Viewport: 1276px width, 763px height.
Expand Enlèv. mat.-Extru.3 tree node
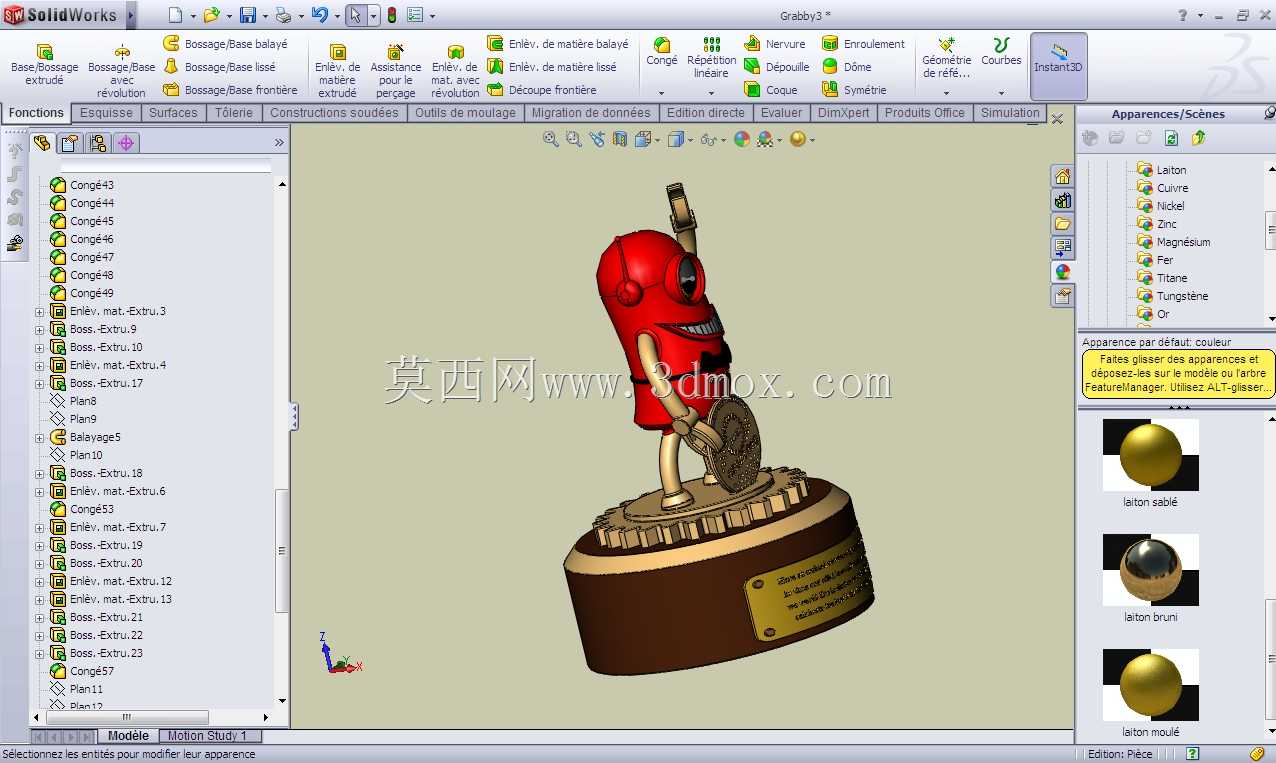point(40,312)
